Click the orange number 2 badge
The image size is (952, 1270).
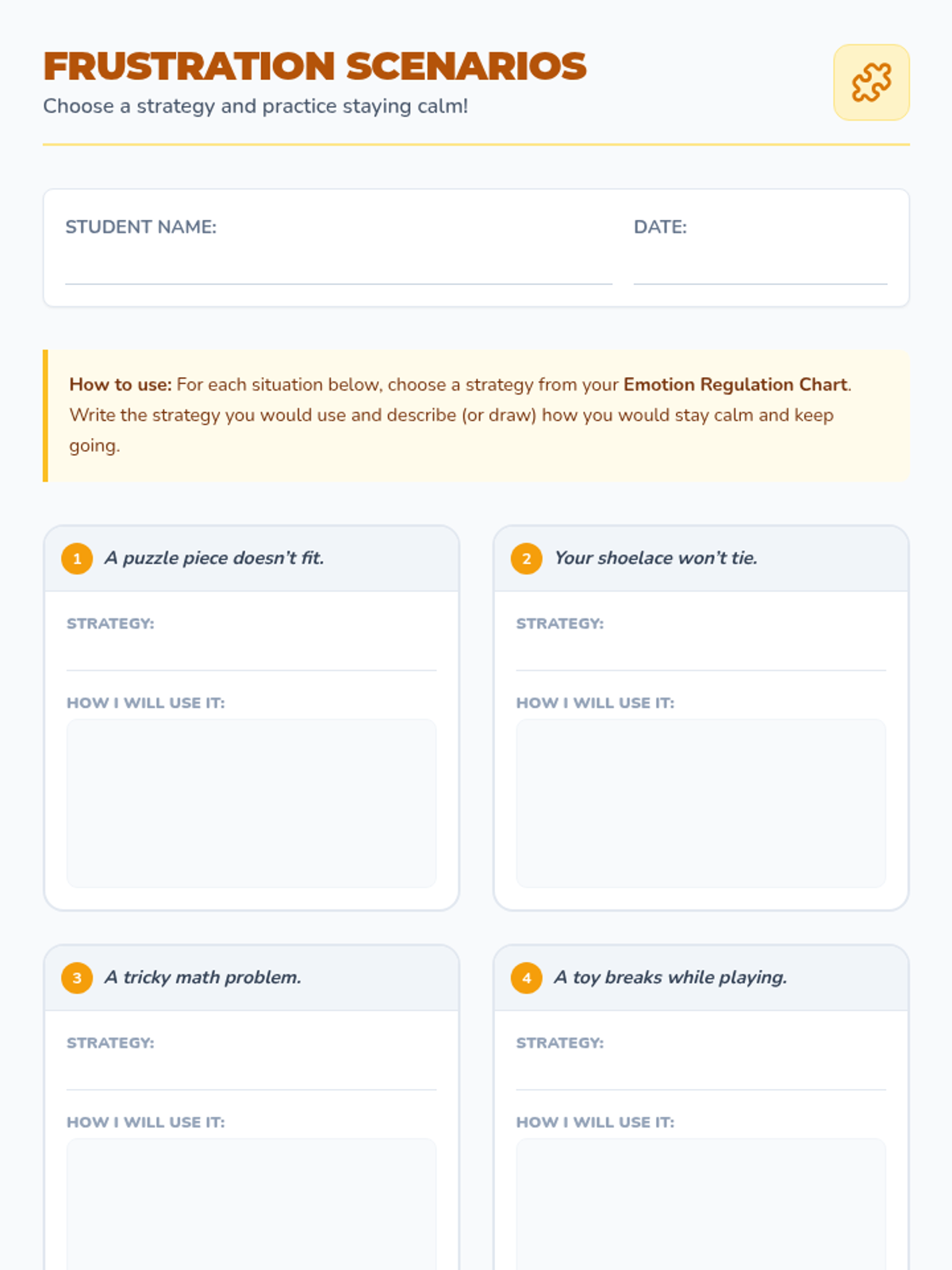[x=527, y=559]
